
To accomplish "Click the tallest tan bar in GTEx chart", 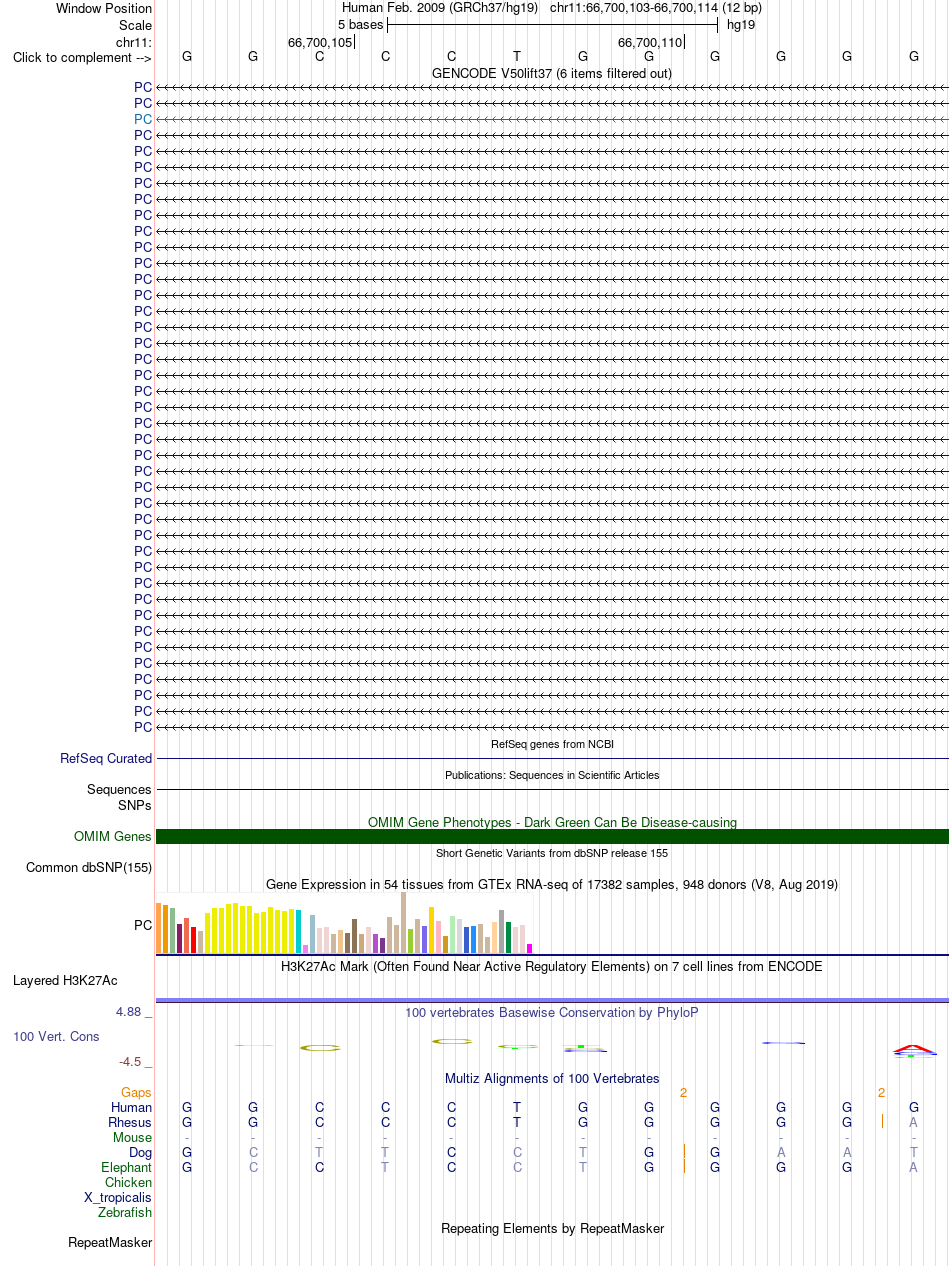I will point(403,922).
